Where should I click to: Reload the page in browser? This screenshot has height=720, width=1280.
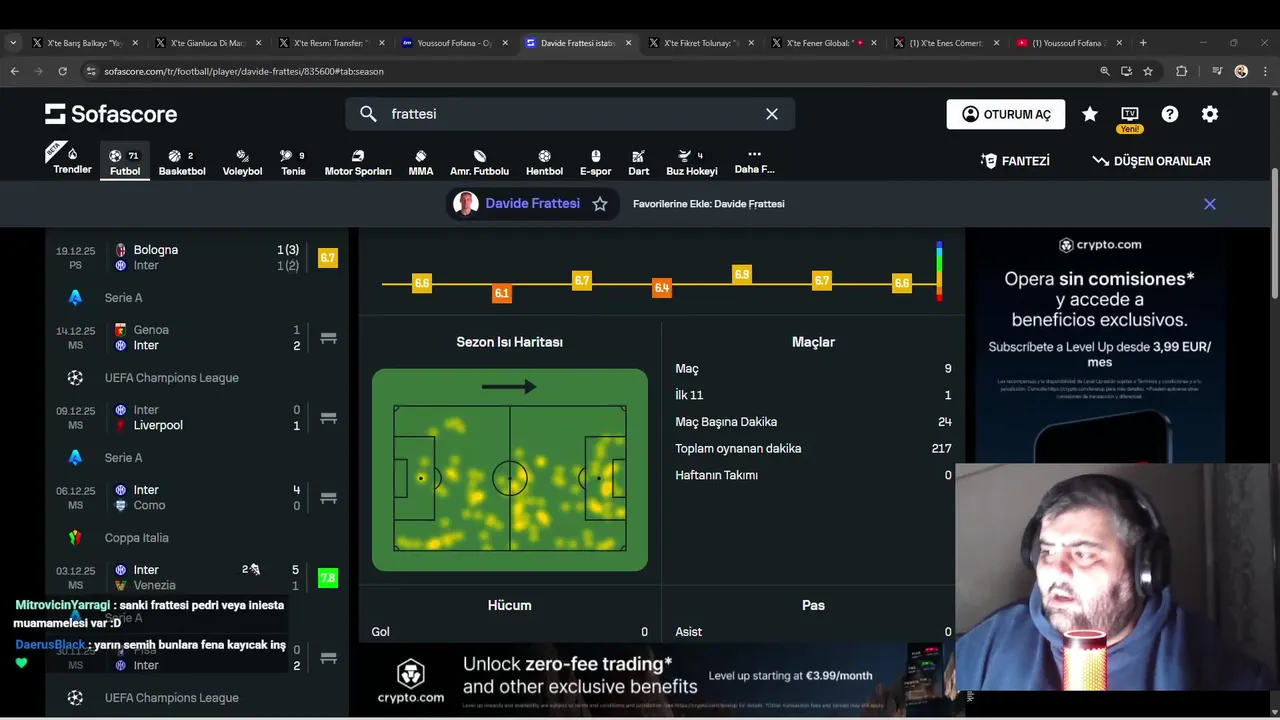(62, 71)
